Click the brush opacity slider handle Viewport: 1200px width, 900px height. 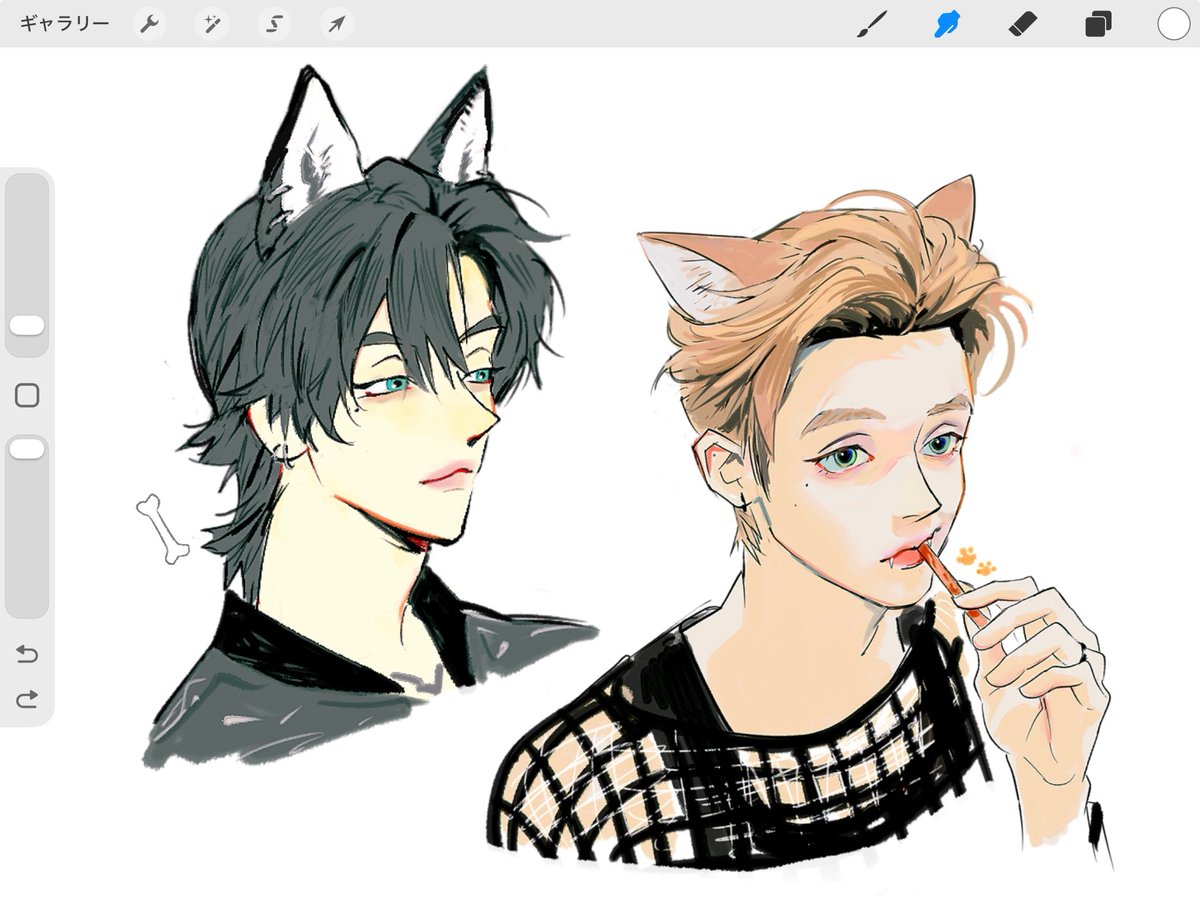click(x=27, y=449)
